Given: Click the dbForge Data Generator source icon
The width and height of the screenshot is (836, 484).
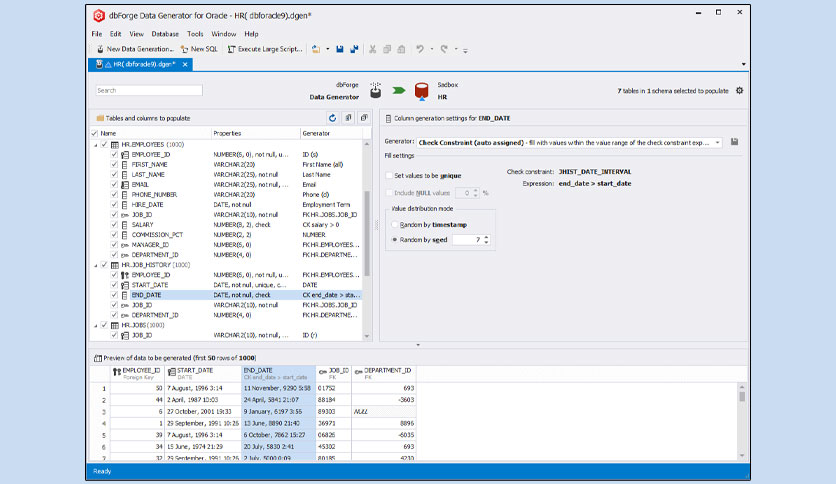Looking at the screenshot, I should [x=376, y=90].
